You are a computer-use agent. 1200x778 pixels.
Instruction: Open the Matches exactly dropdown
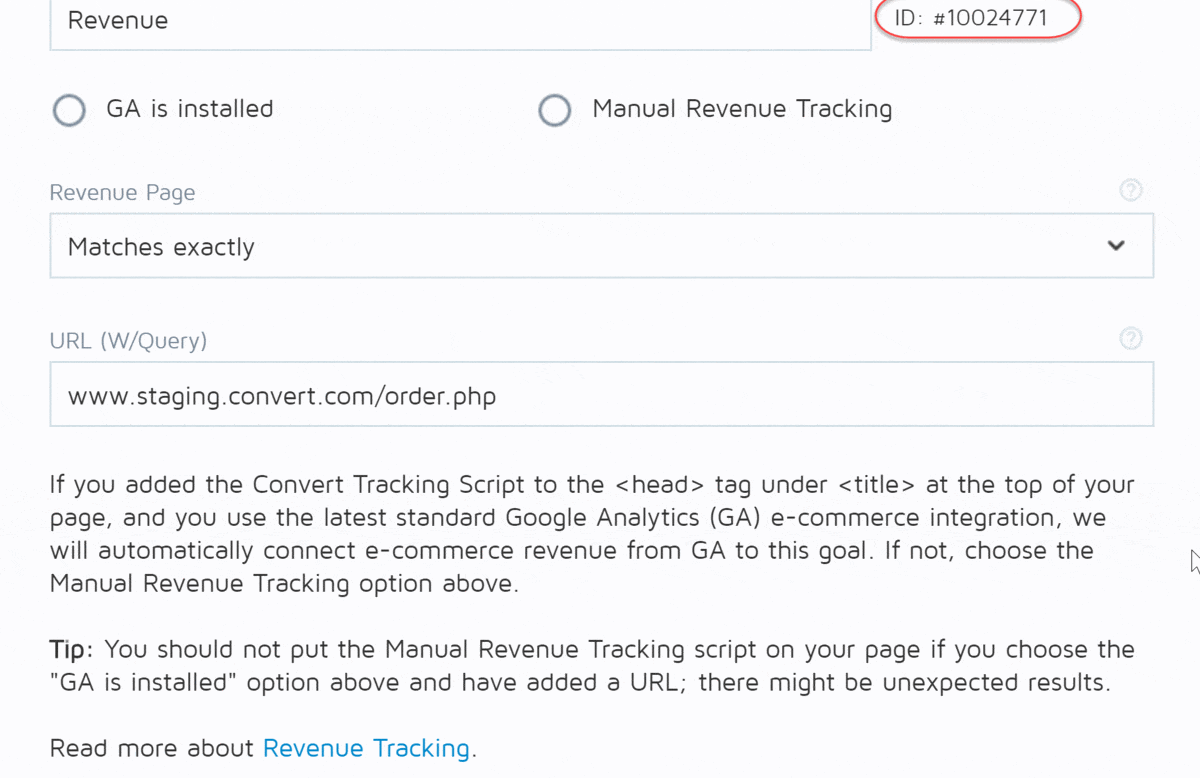[x=600, y=246]
